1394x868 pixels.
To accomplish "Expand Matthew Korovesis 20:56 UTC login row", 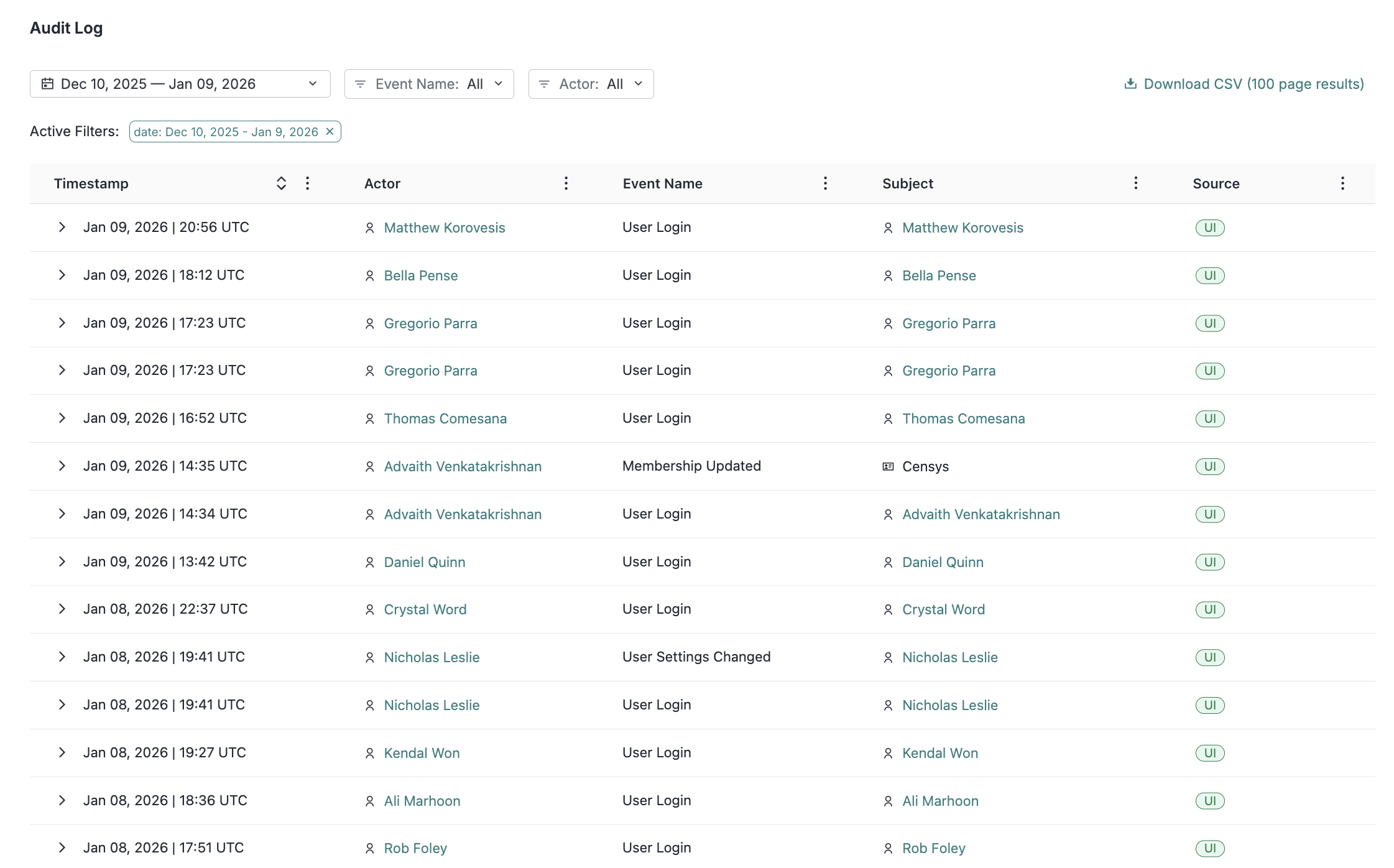I will click(62, 228).
